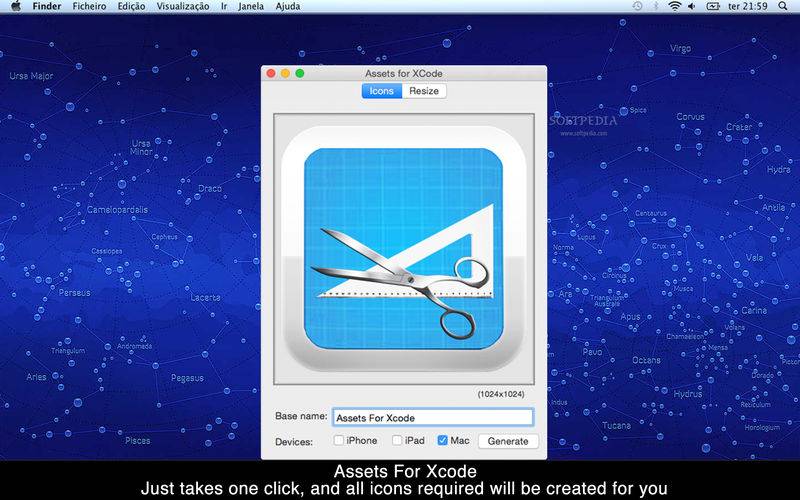The image size is (800, 500).
Task: Click the Bluetooth menu bar icon
Action: tap(656, 6)
